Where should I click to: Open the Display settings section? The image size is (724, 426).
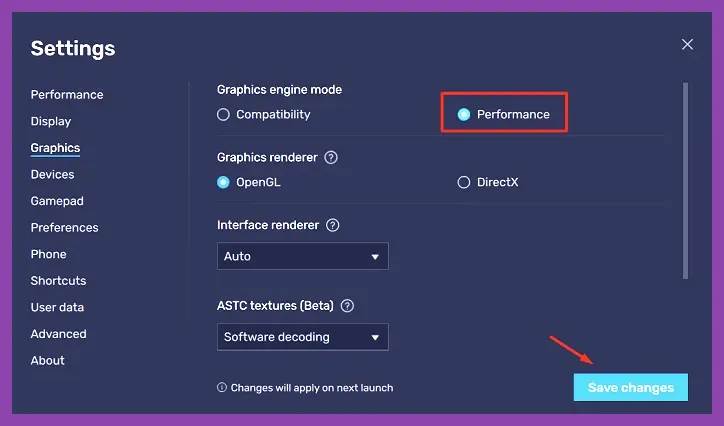51,121
